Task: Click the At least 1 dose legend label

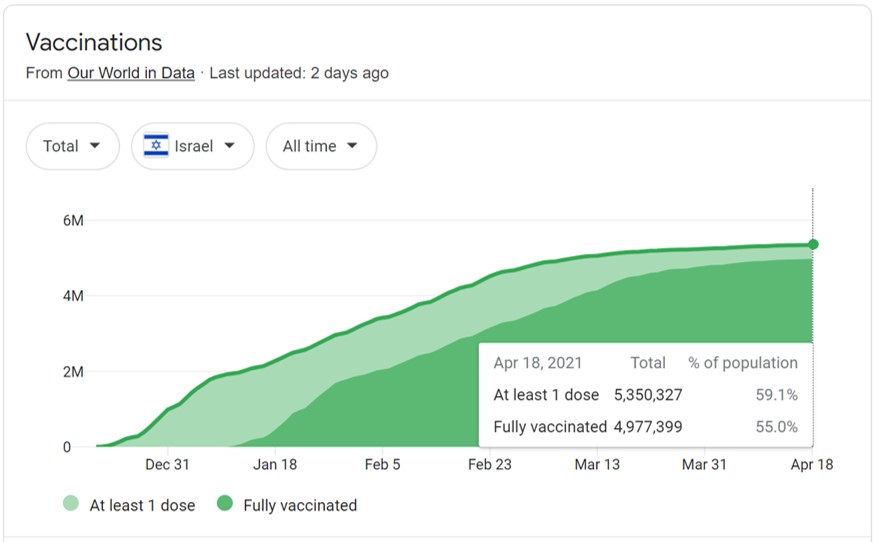Action: click(x=142, y=505)
